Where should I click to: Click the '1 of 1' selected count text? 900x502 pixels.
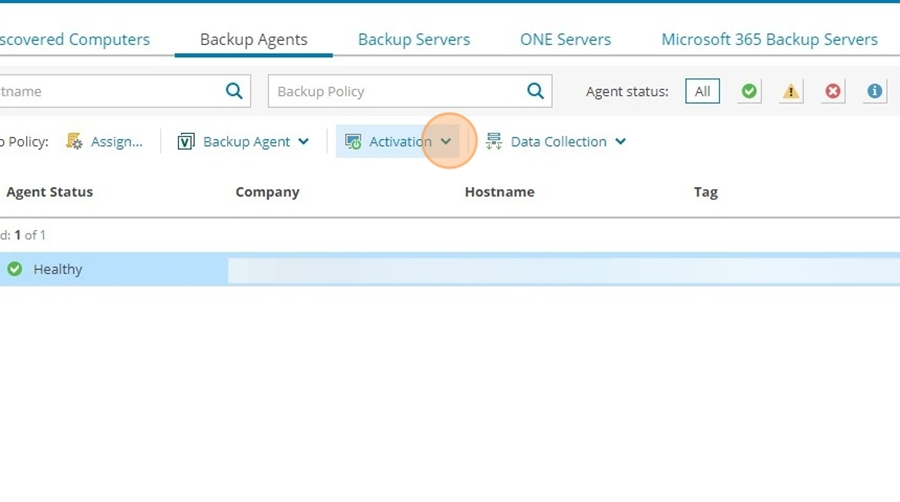point(30,235)
